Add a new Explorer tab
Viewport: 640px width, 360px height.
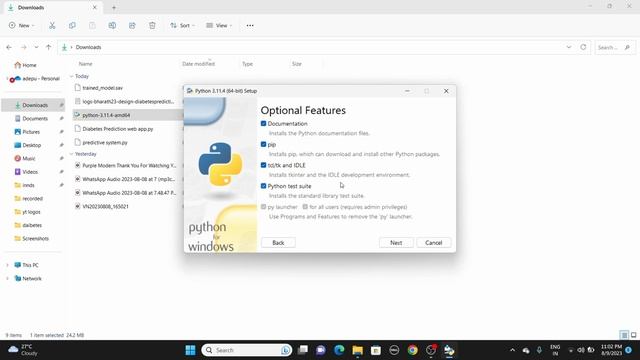(x=114, y=7)
